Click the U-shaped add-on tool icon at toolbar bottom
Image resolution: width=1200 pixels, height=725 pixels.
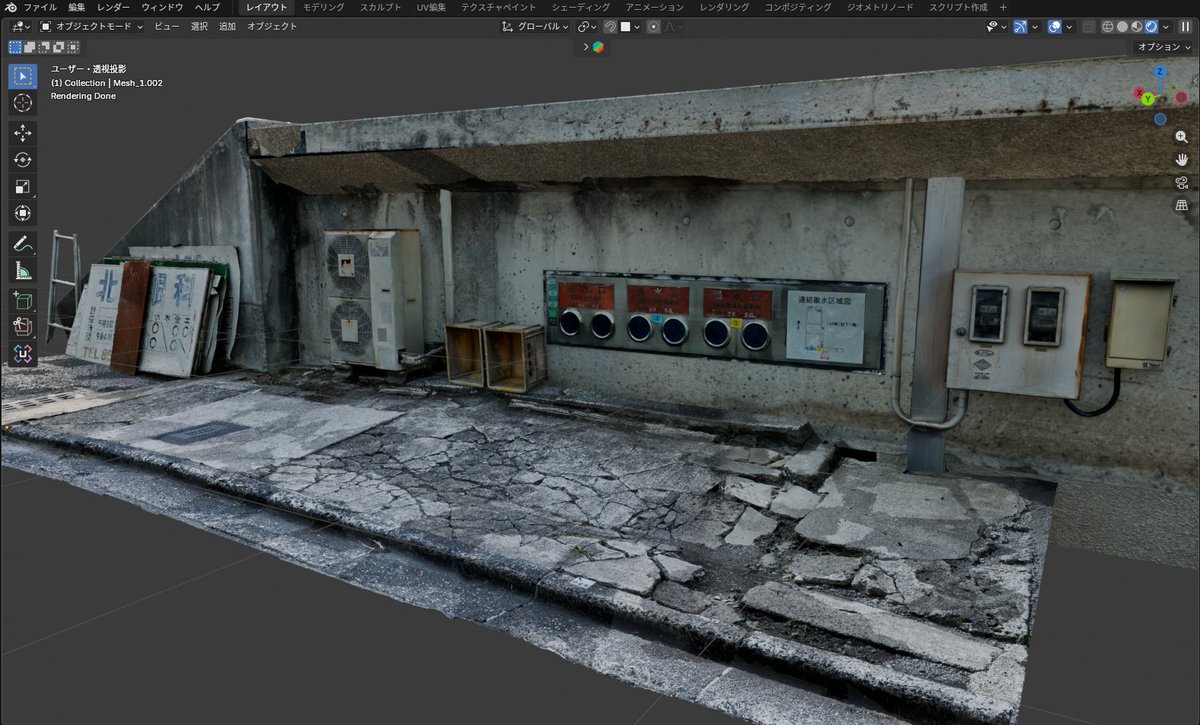(23, 354)
